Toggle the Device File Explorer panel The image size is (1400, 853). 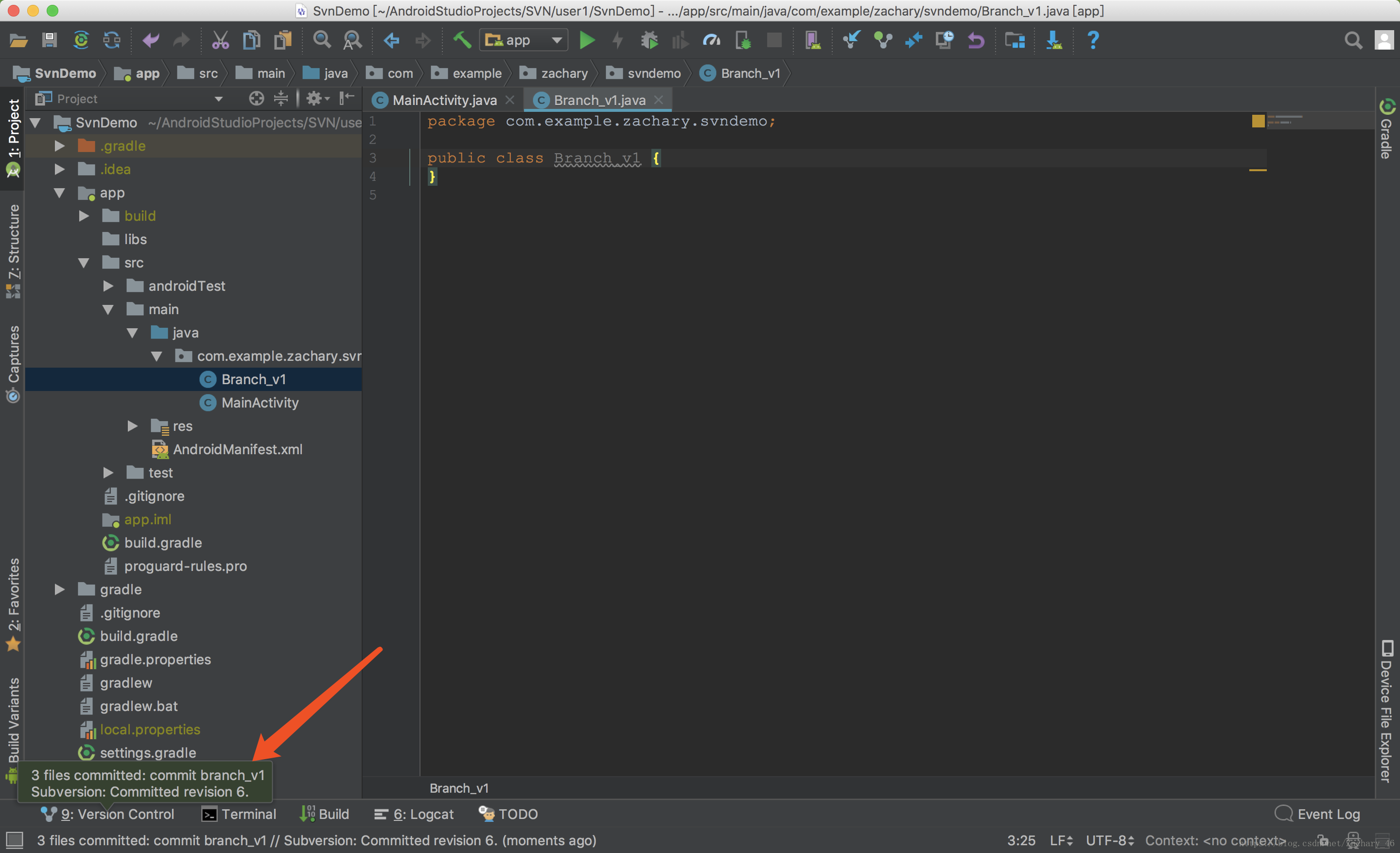(1386, 711)
